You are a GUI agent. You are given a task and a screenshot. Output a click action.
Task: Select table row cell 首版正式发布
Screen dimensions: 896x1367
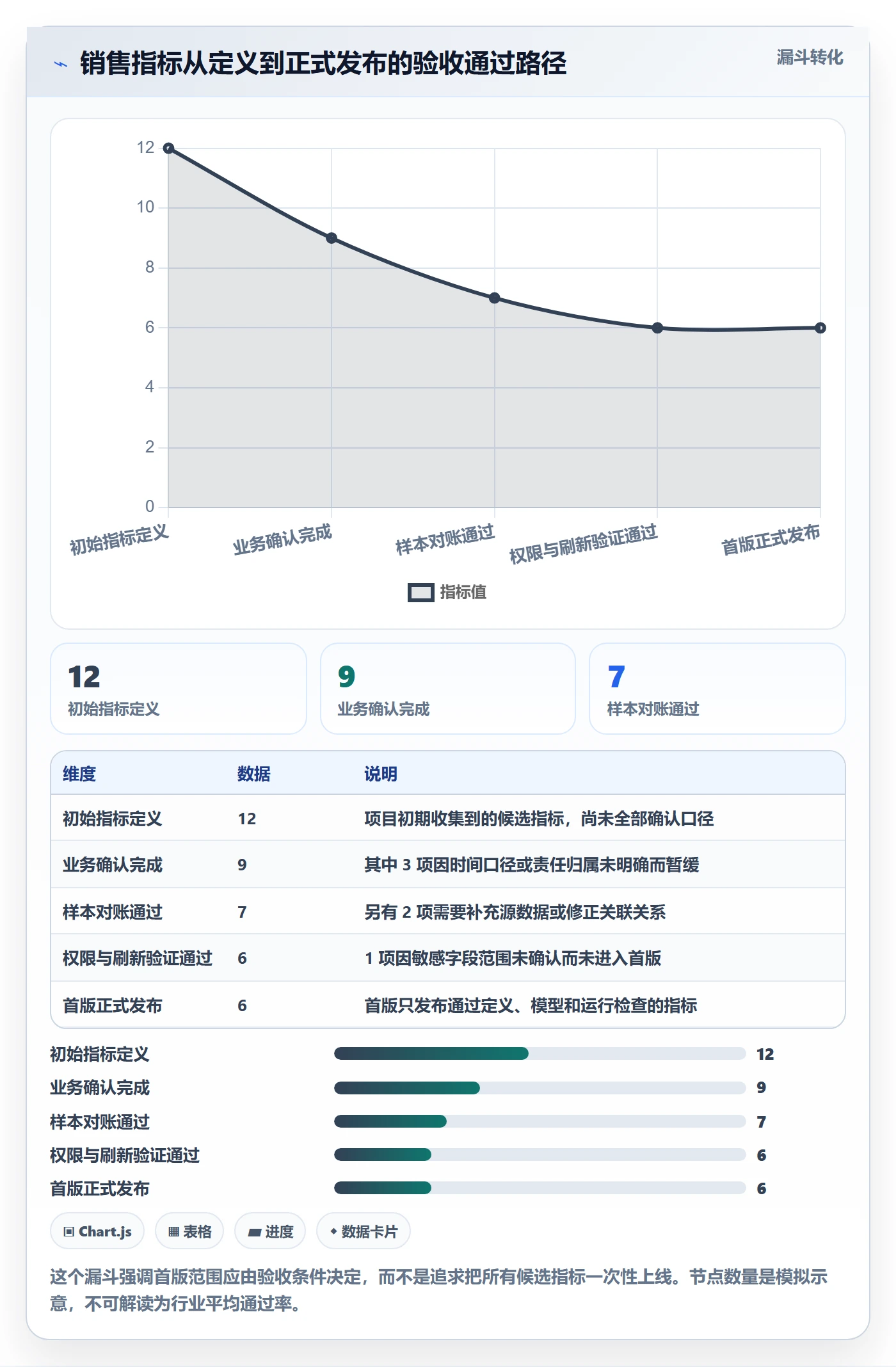click(112, 1005)
